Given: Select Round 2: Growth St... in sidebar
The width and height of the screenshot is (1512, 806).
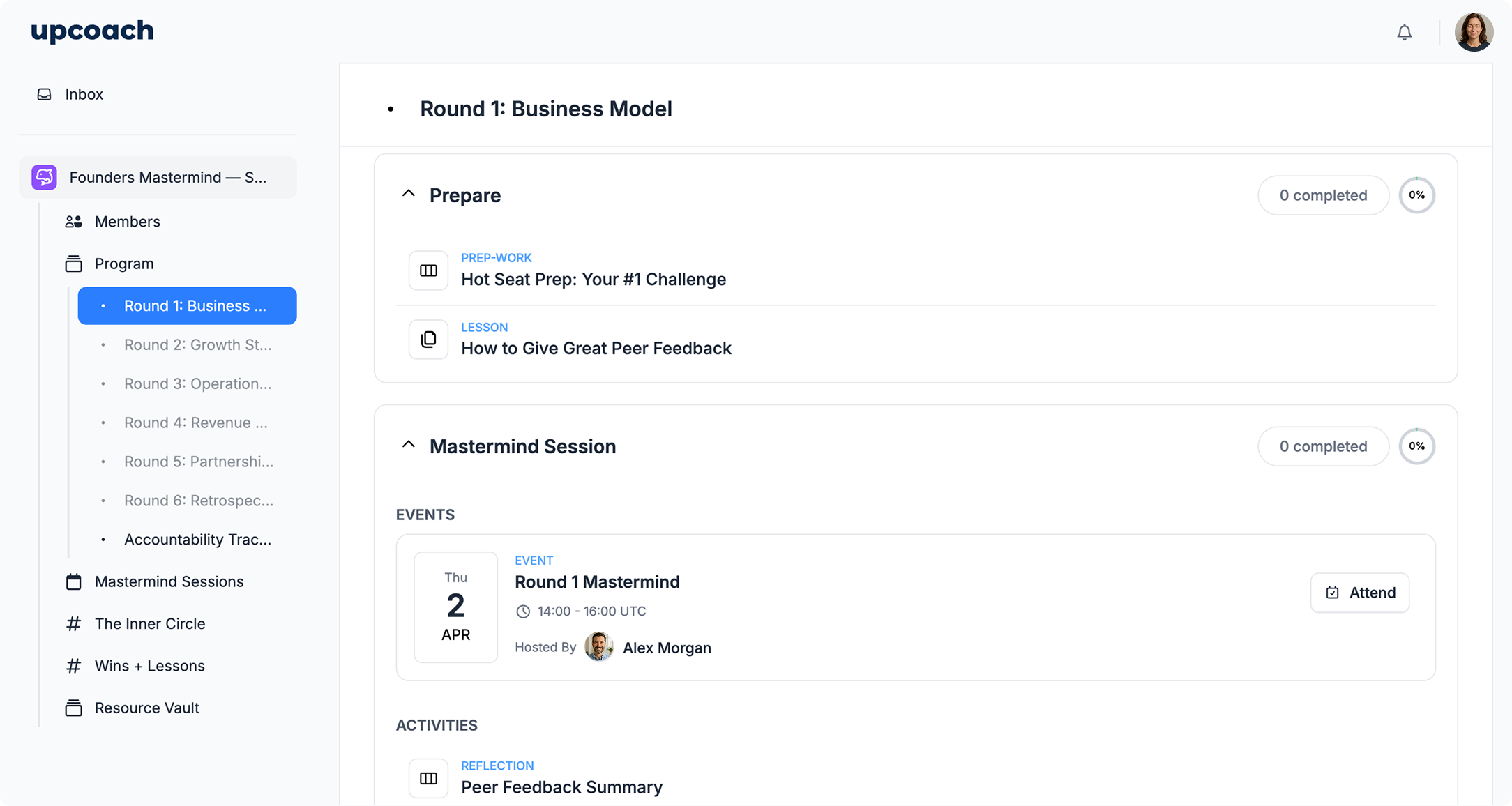Looking at the screenshot, I should 197,345.
